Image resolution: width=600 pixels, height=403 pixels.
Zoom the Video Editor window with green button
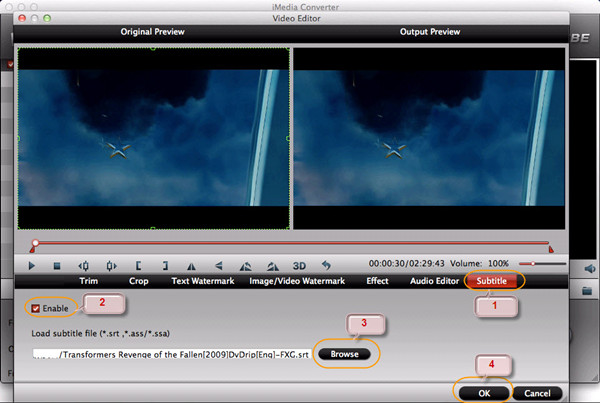point(47,18)
